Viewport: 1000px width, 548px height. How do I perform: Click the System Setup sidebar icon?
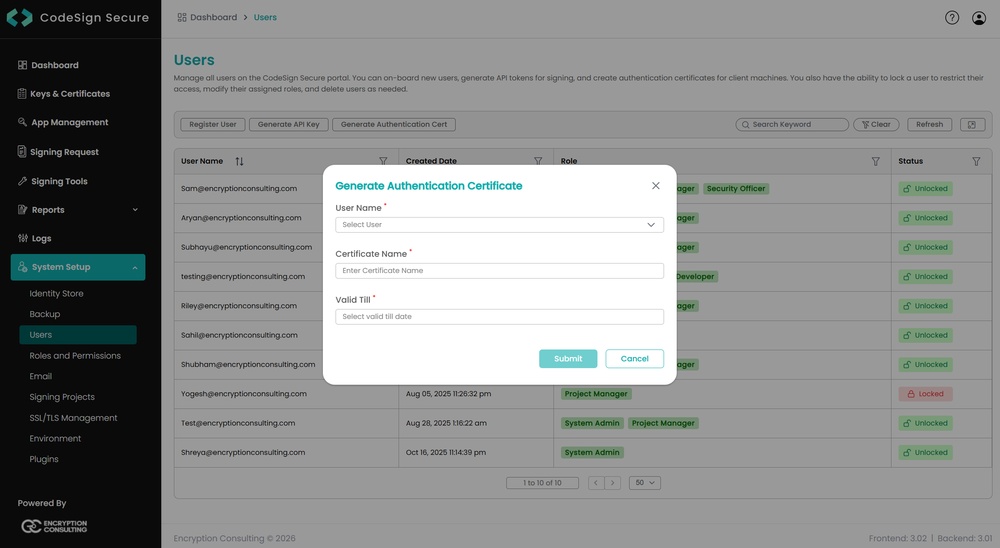22,267
